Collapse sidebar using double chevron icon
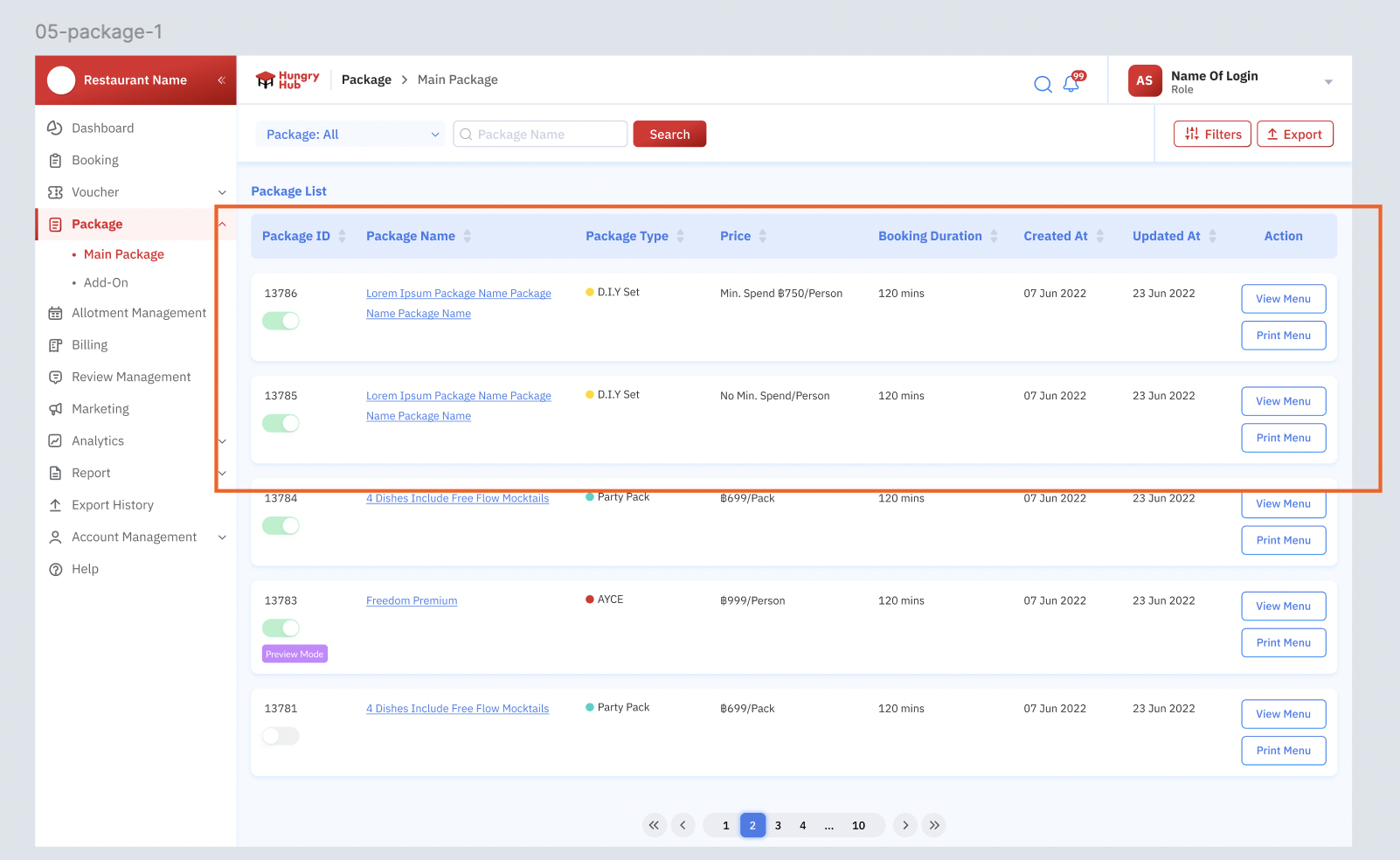 (221, 80)
